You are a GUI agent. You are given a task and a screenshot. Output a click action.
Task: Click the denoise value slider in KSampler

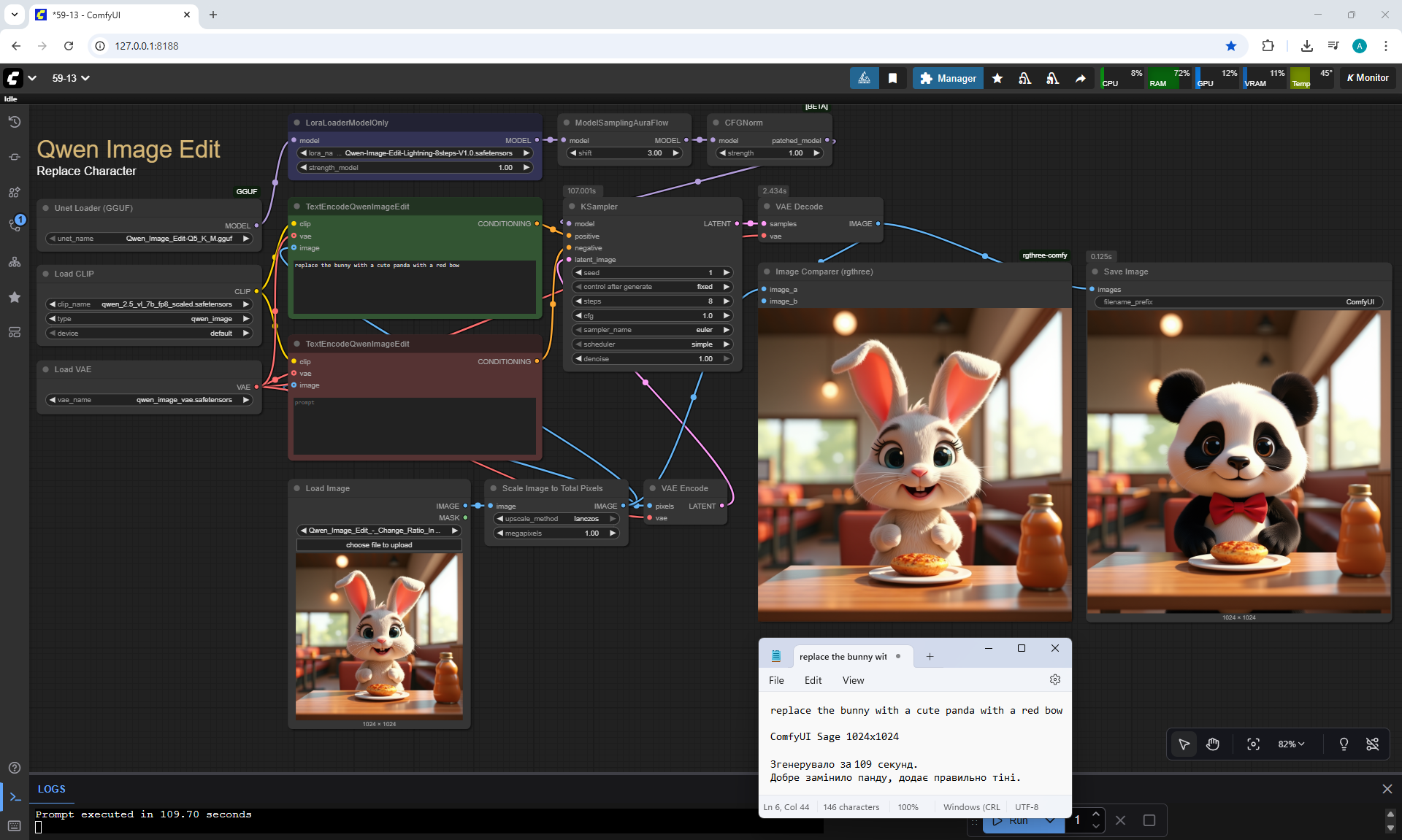point(652,358)
